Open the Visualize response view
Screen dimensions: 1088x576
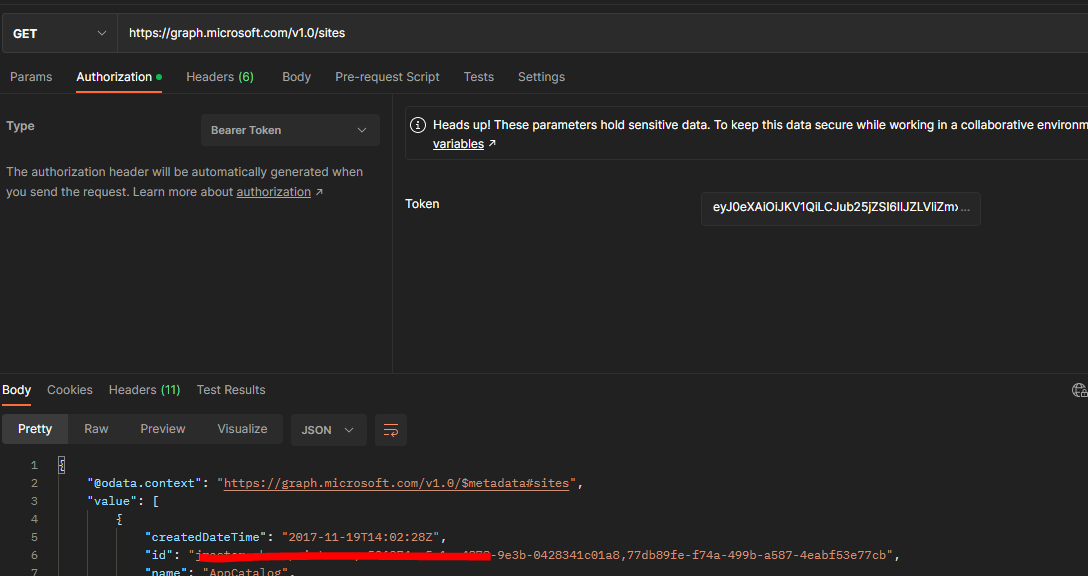click(242, 429)
